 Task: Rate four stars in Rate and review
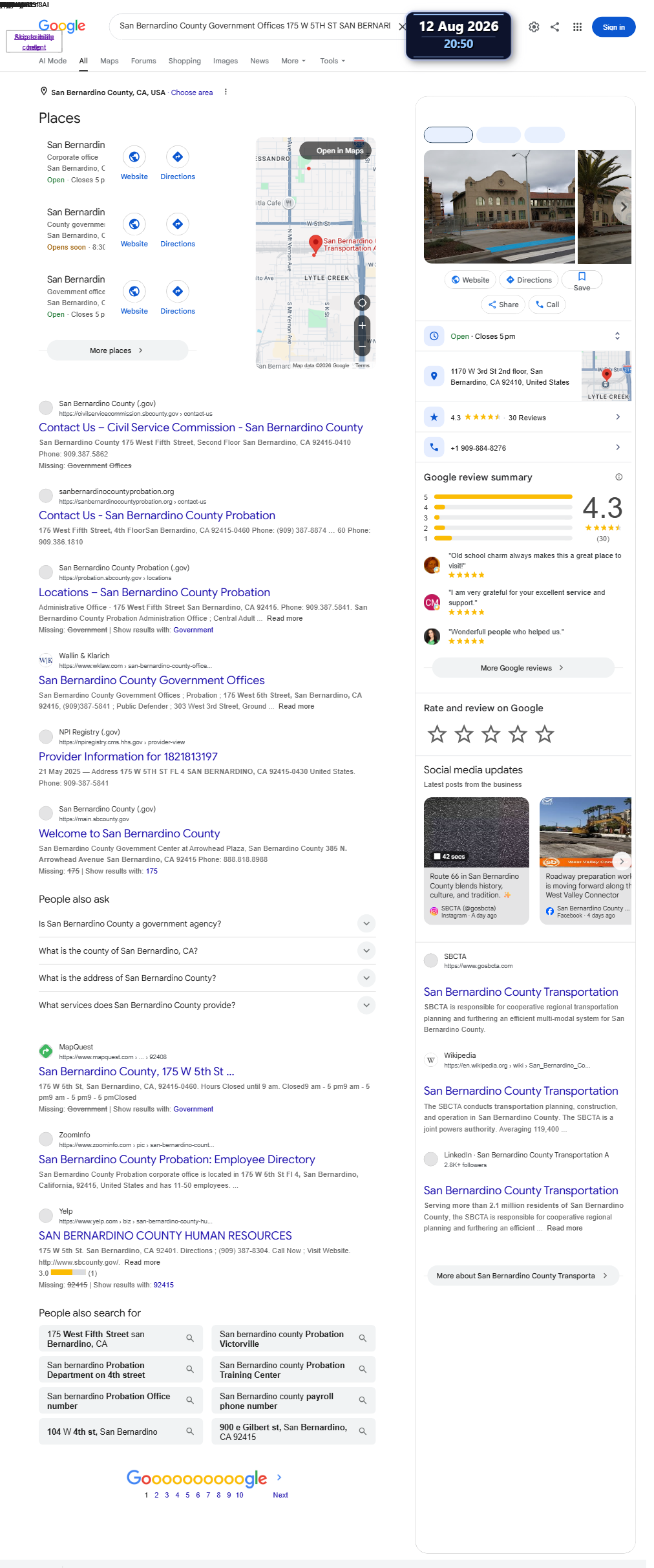tap(518, 734)
